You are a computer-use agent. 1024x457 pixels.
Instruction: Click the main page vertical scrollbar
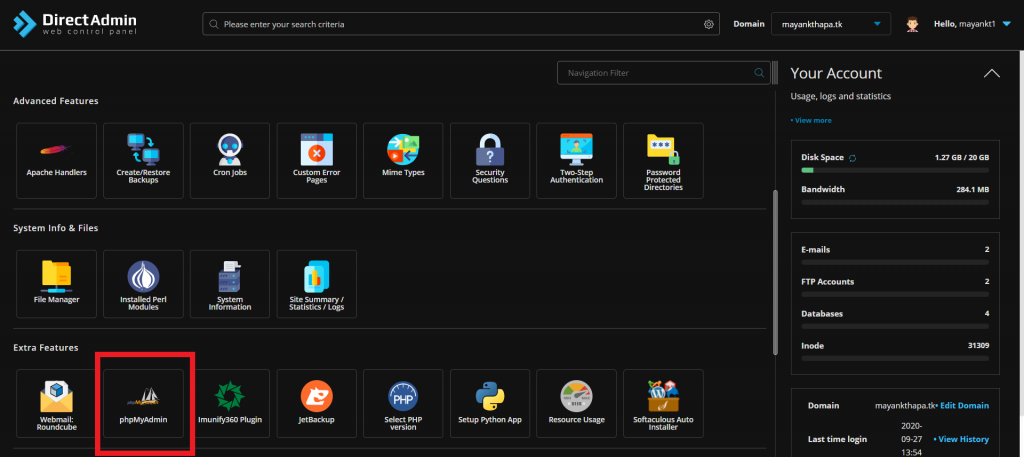point(775,272)
